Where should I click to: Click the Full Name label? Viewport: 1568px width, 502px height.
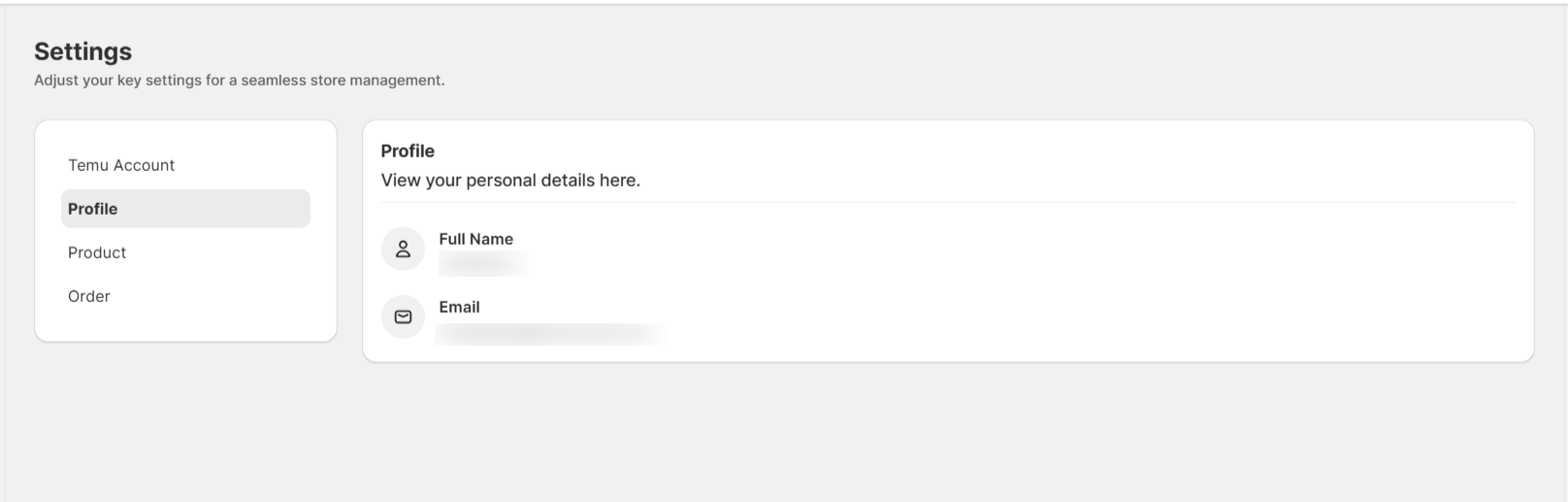[x=475, y=239]
